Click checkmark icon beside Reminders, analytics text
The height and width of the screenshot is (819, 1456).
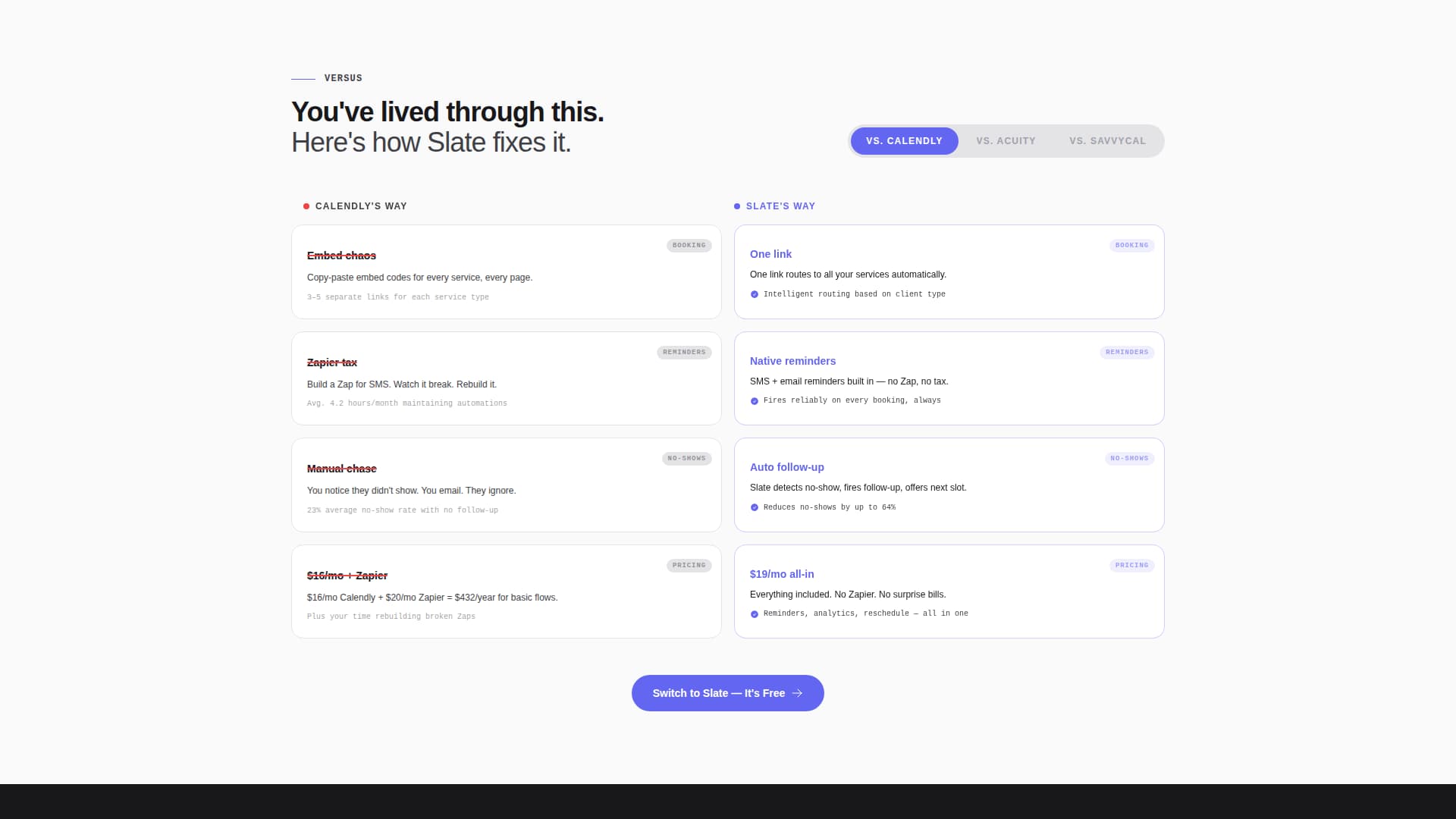pos(754,614)
